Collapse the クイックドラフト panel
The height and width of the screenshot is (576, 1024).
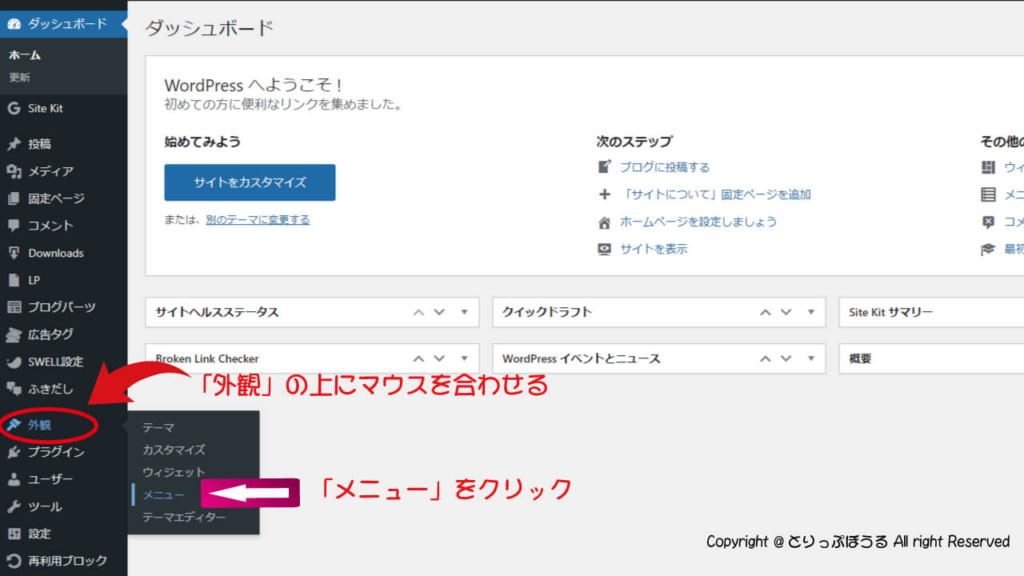[x=811, y=312]
